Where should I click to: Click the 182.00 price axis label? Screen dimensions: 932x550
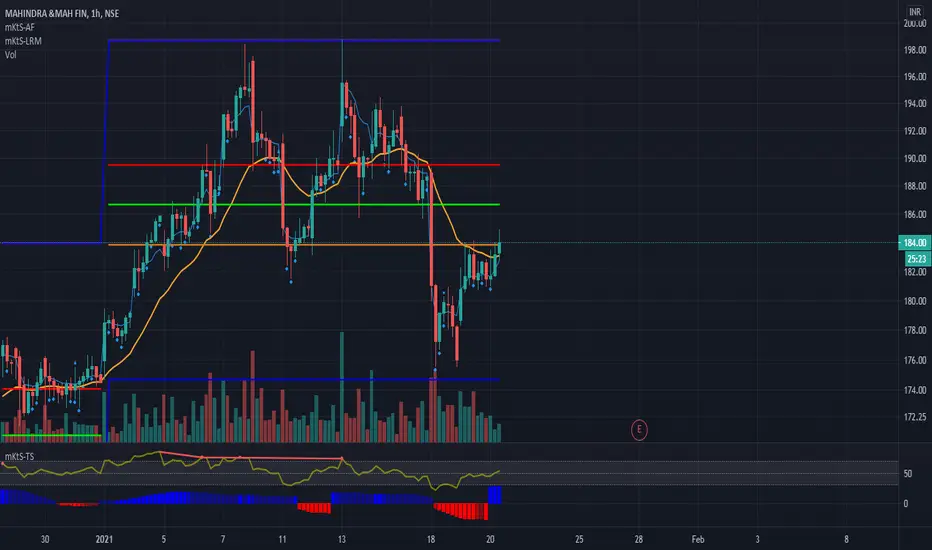[x=915, y=272]
